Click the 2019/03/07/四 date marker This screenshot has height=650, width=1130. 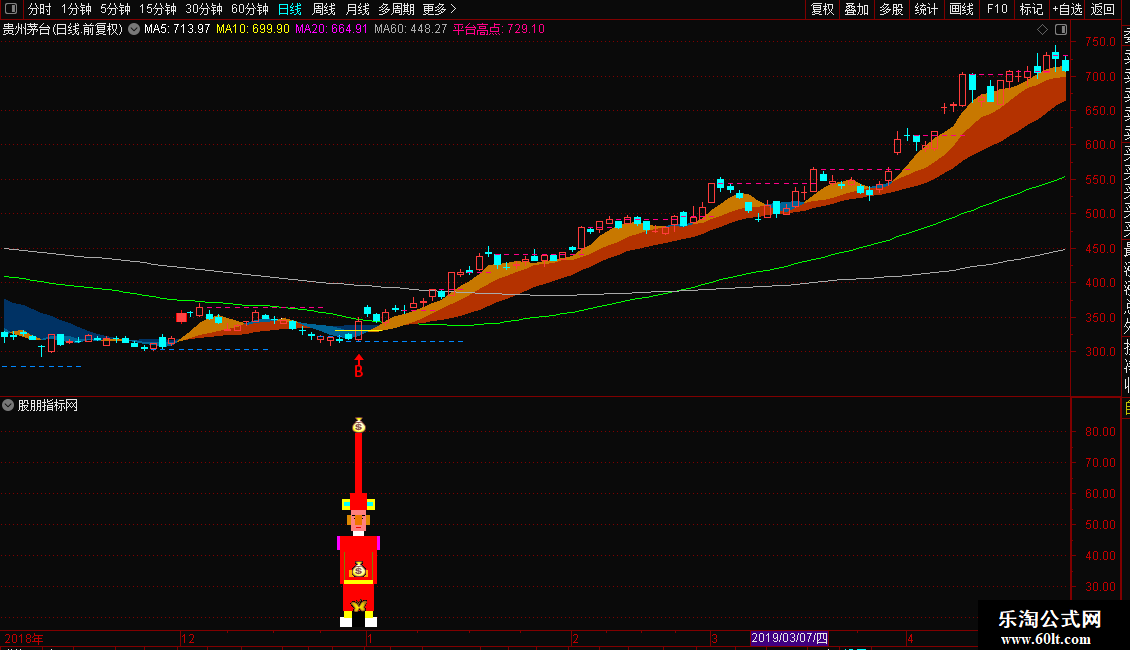click(789, 638)
